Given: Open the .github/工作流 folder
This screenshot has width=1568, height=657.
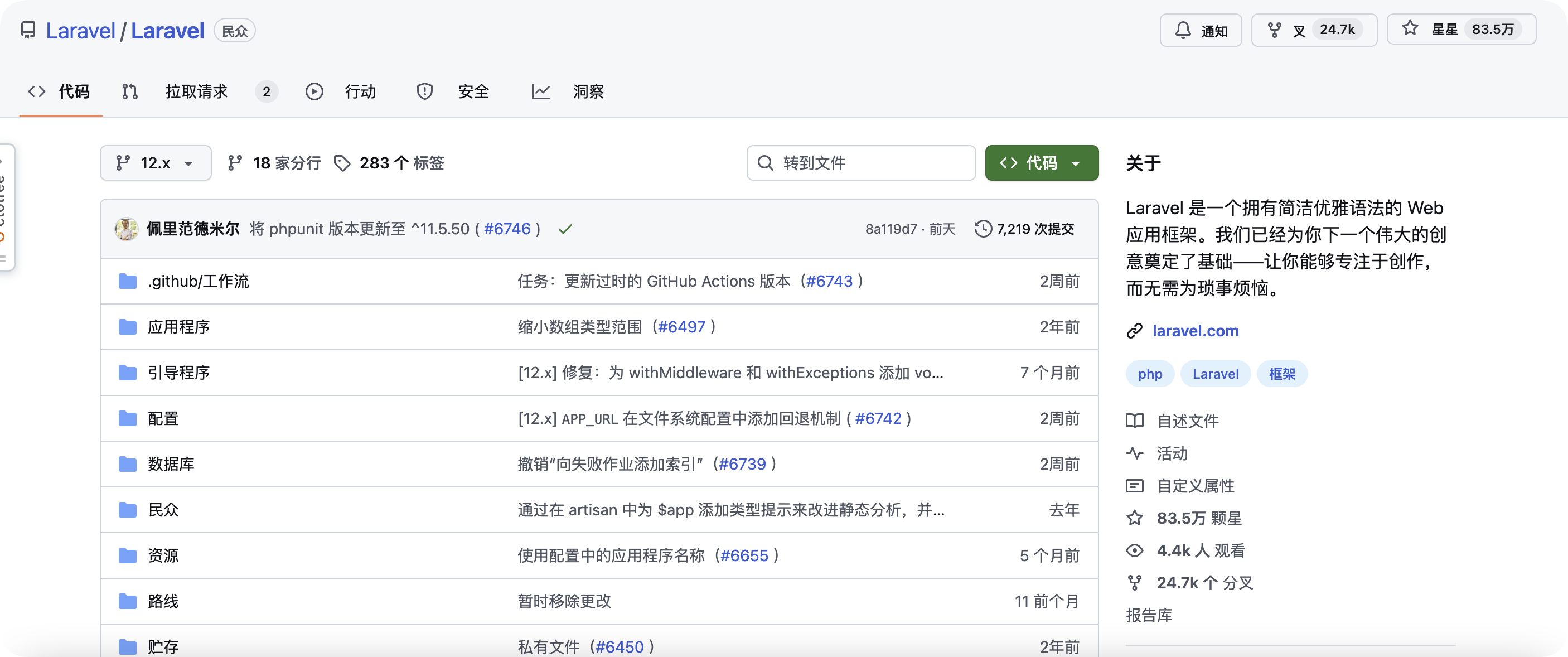Looking at the screenshot, I should click(x=199, y=281).
